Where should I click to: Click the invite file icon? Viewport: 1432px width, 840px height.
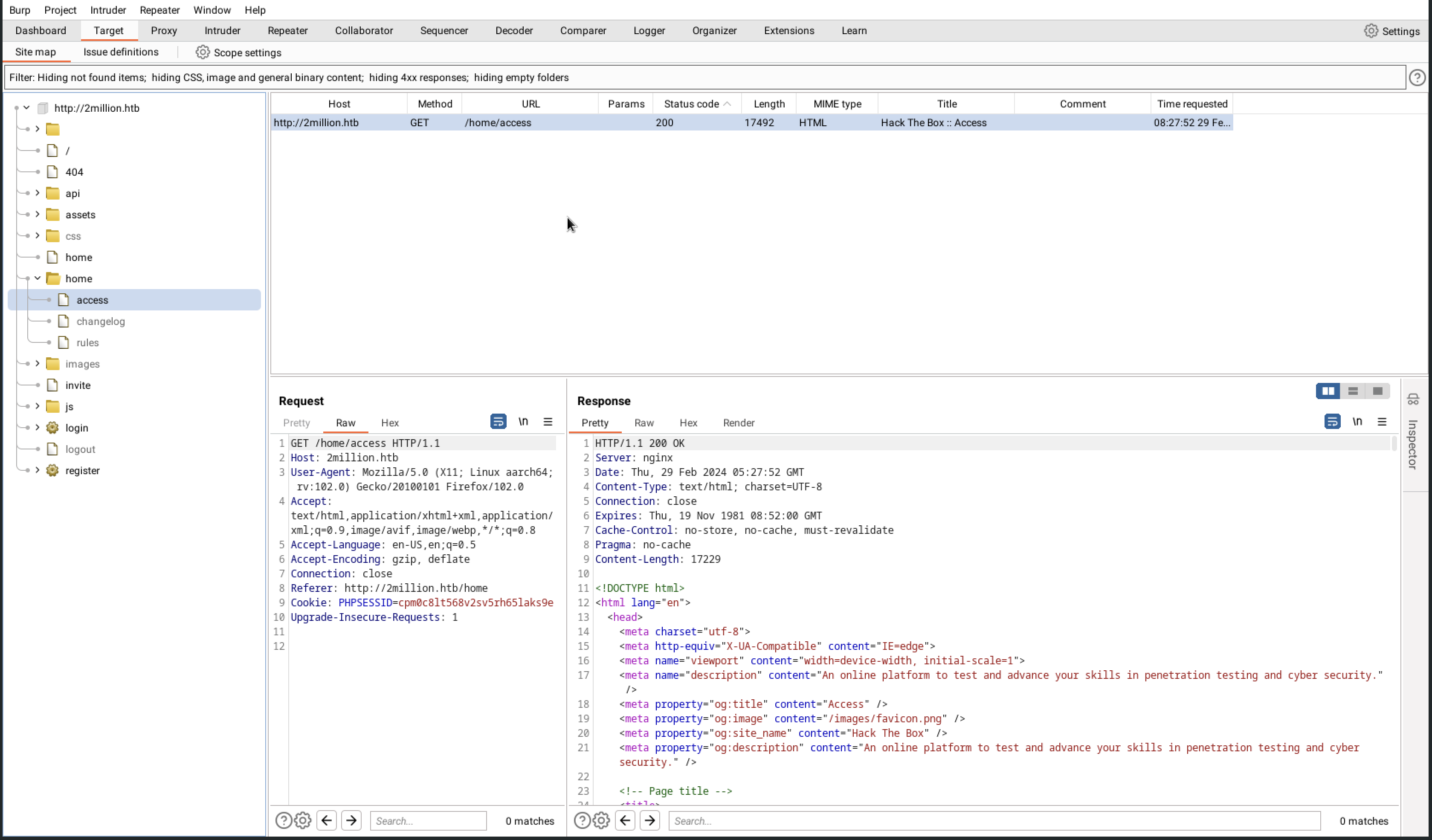[52, 385]
